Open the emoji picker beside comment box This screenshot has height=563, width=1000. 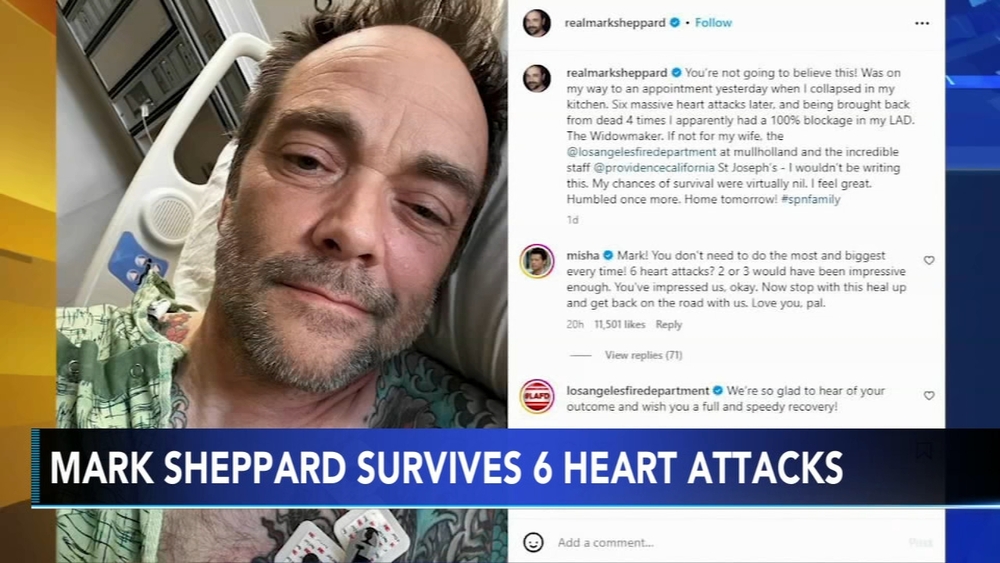(x=533, y=542)
